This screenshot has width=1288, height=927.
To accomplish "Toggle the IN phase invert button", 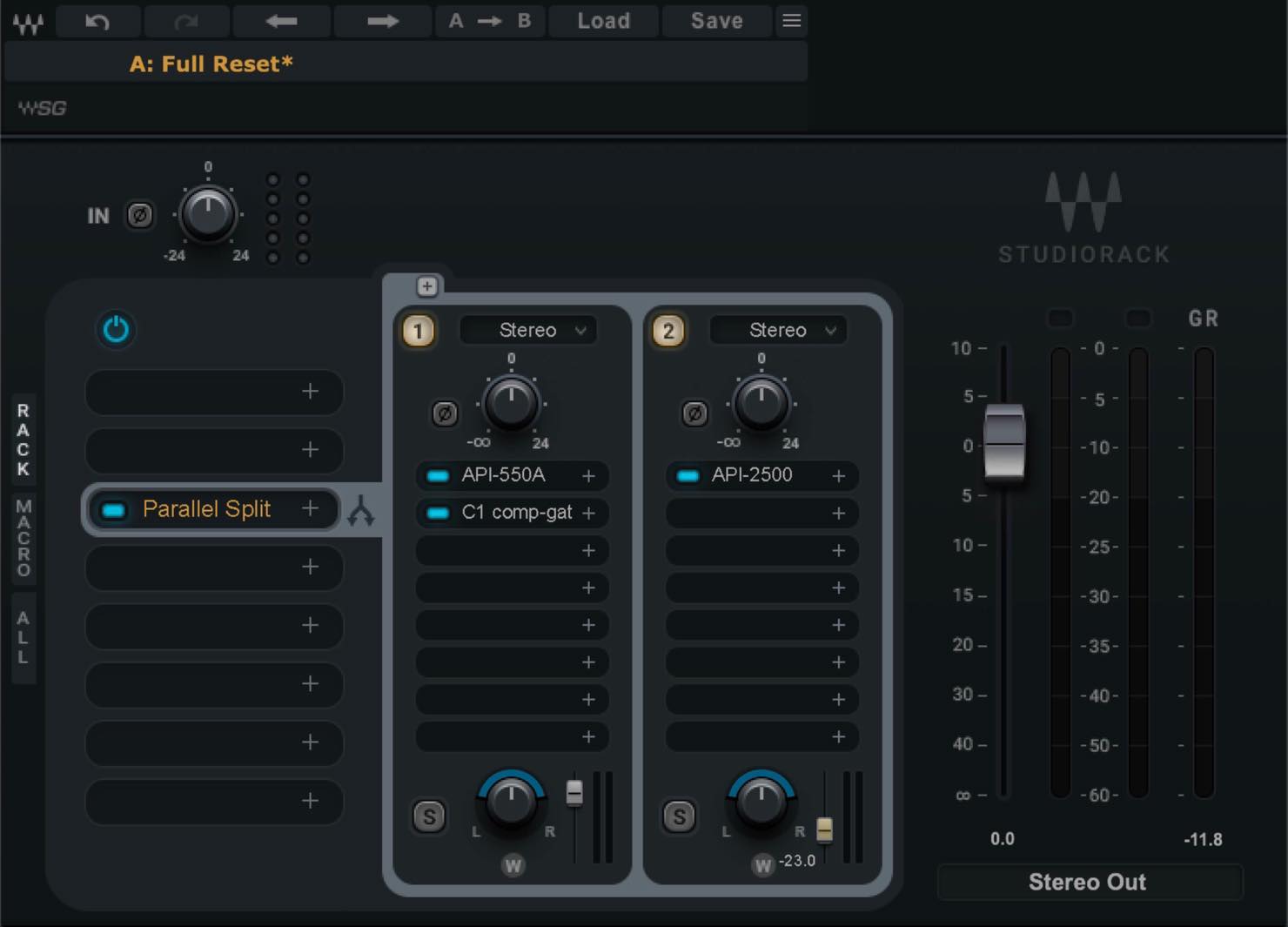I will [140, 215].
